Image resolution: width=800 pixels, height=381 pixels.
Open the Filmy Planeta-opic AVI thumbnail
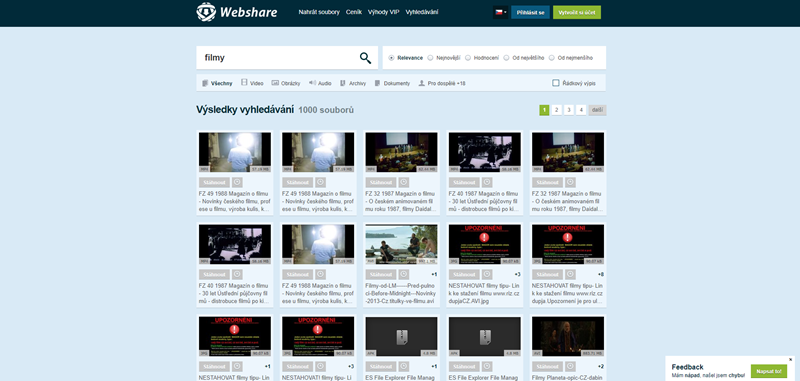point(568,337)
